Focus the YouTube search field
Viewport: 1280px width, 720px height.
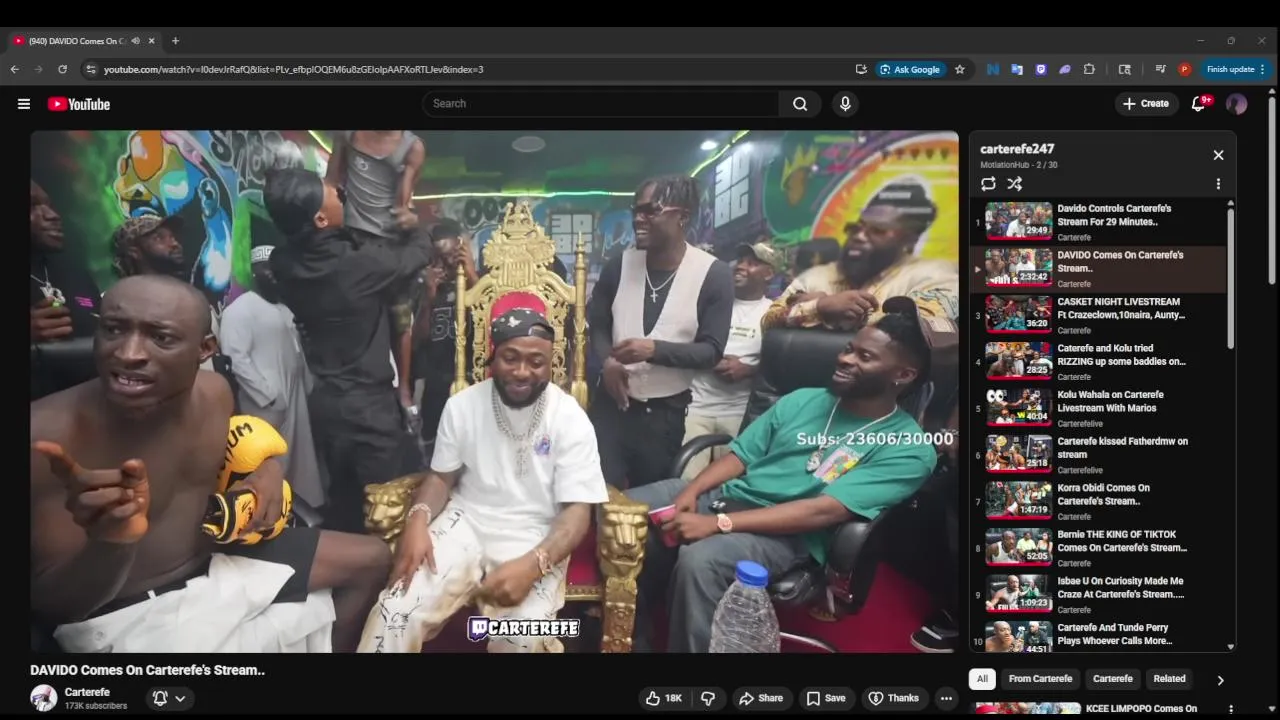(601, 104)
